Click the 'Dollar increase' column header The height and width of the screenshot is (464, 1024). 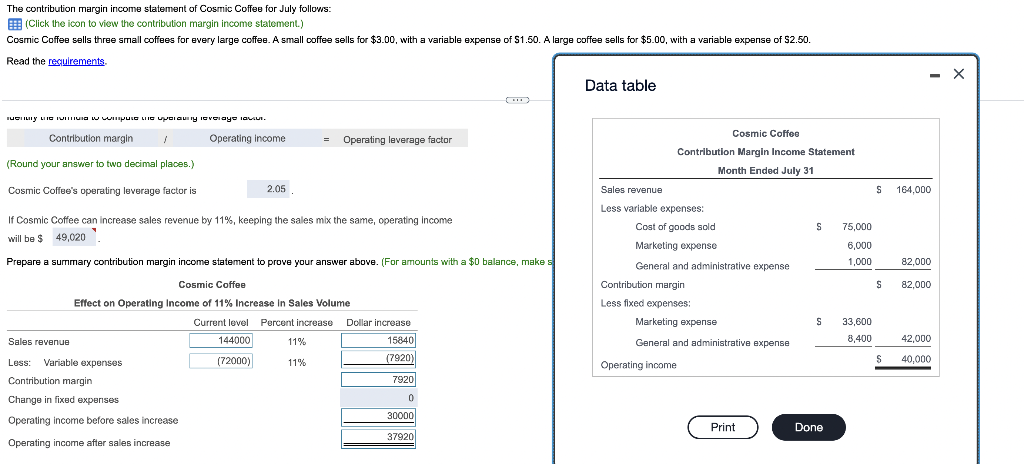(378, 323)
